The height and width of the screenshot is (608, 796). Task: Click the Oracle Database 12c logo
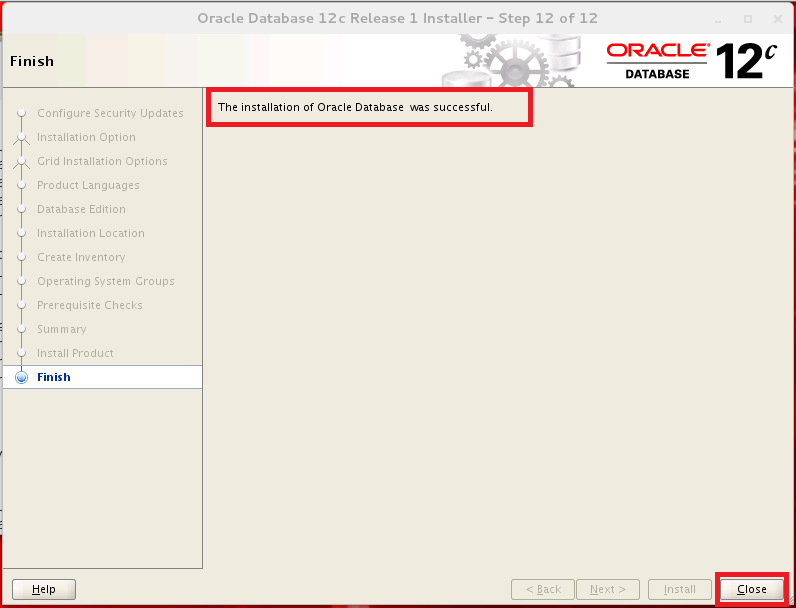tap(691, 61)
